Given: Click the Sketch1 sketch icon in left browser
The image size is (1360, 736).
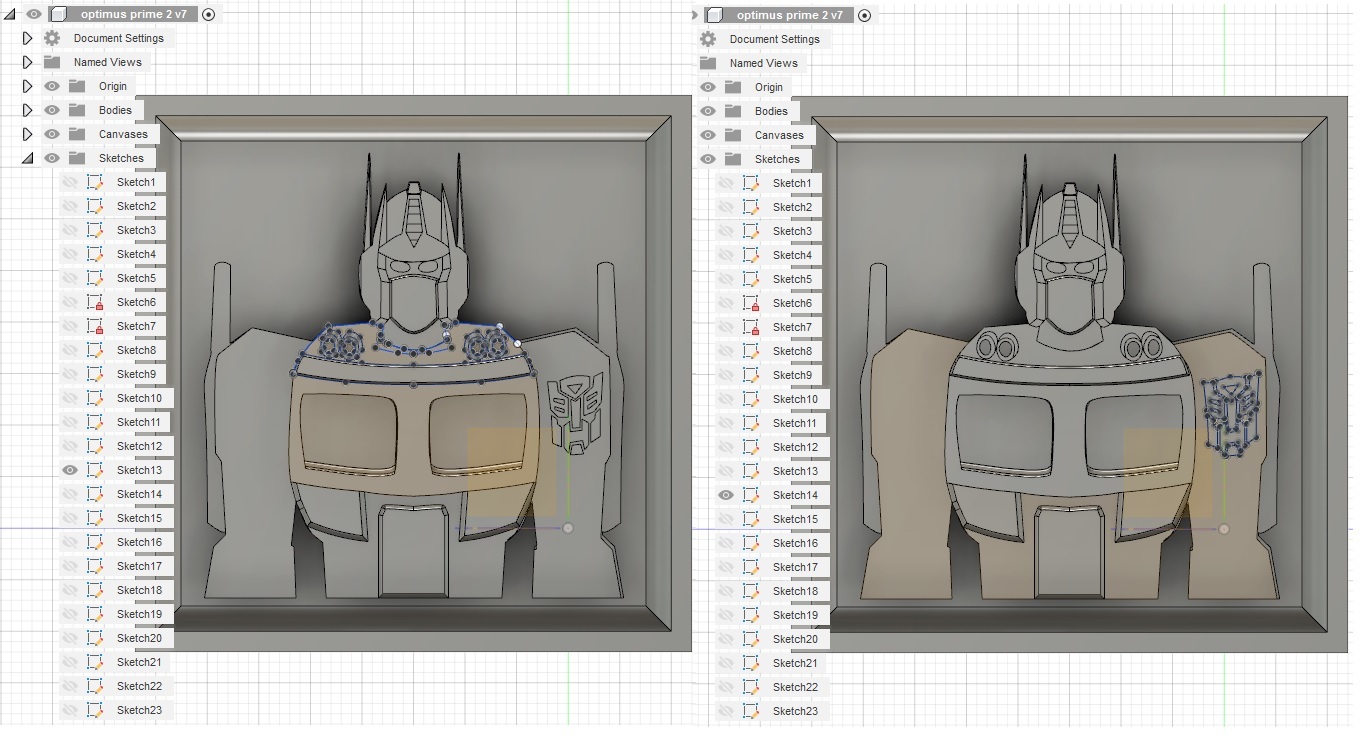Looking at the screenshot, I should [95, 182].
